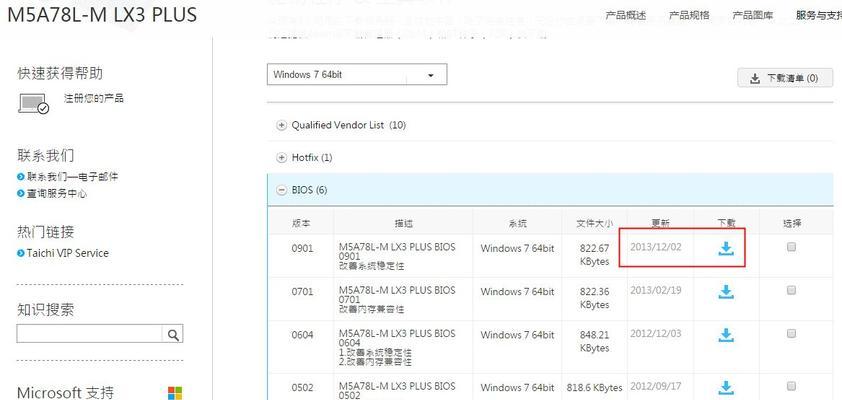Click the Microsoft logo icon

tap(175, 392)
